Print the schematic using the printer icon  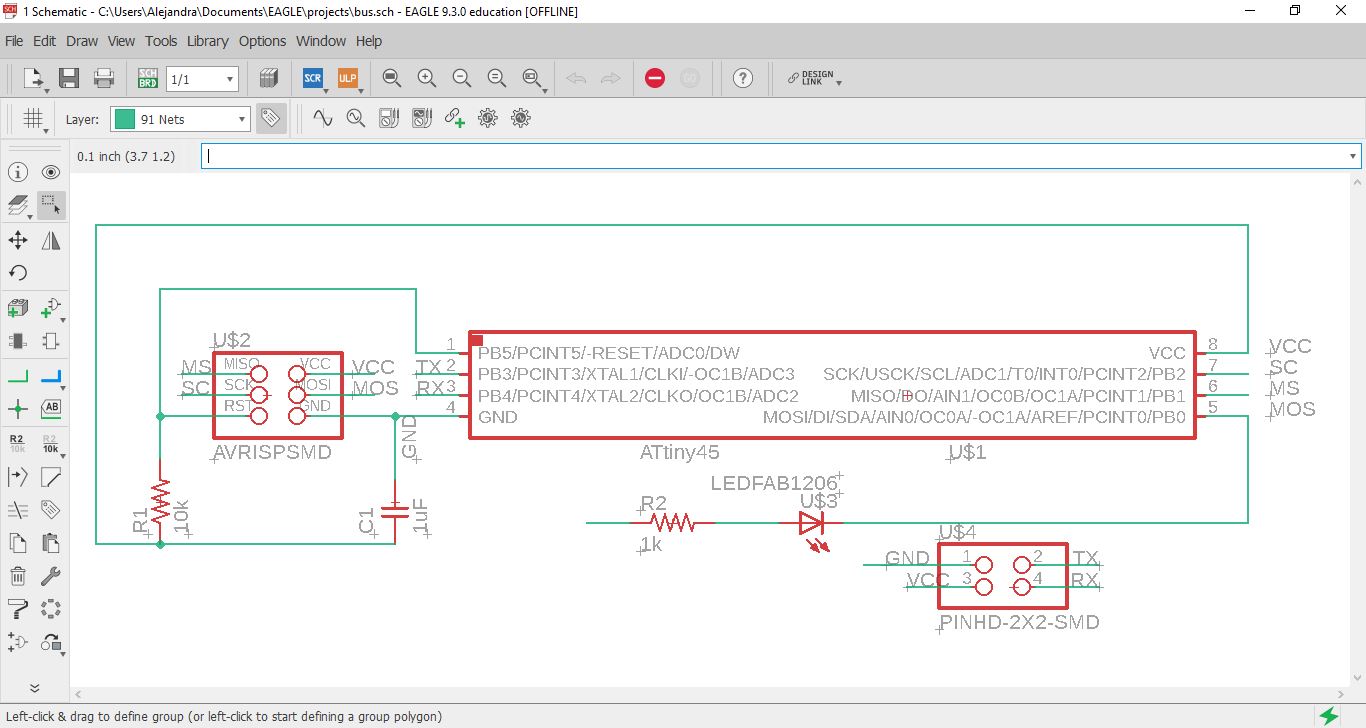coord(104,78)
